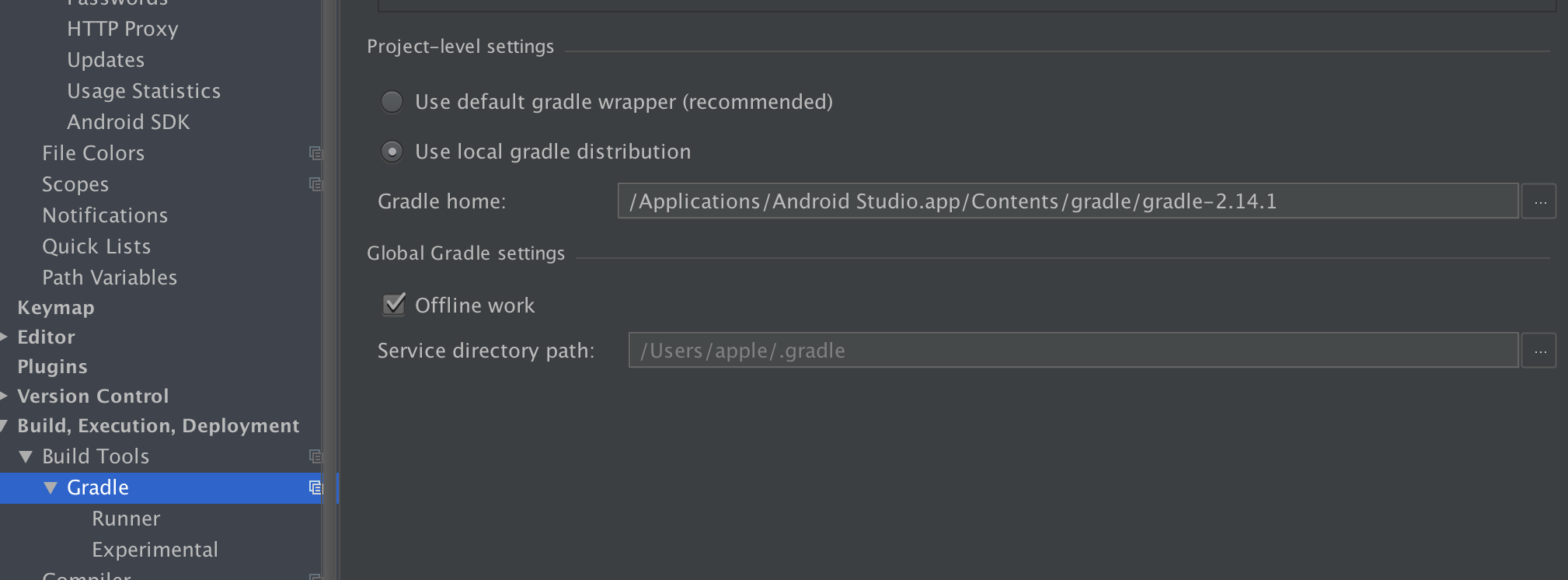Click the Service directory path field
The width and height of the screenshot is (1568, 580).
pos(1072,351)
